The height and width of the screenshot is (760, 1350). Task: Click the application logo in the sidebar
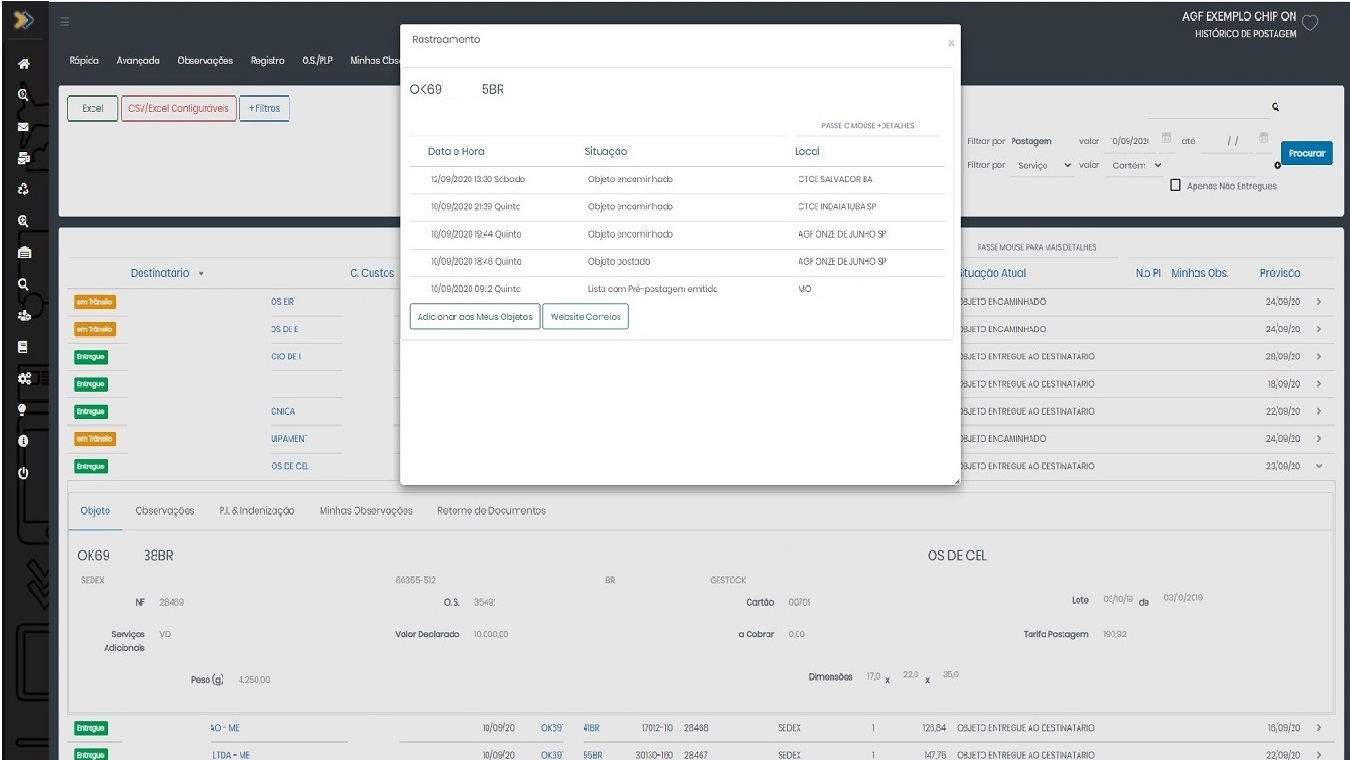point(23,20)
